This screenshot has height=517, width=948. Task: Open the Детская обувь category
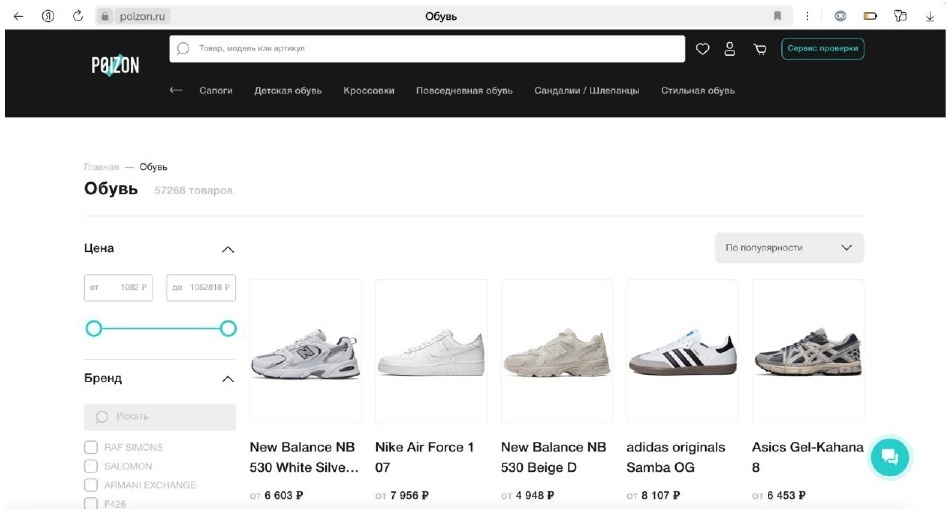(x=288, y=91)
